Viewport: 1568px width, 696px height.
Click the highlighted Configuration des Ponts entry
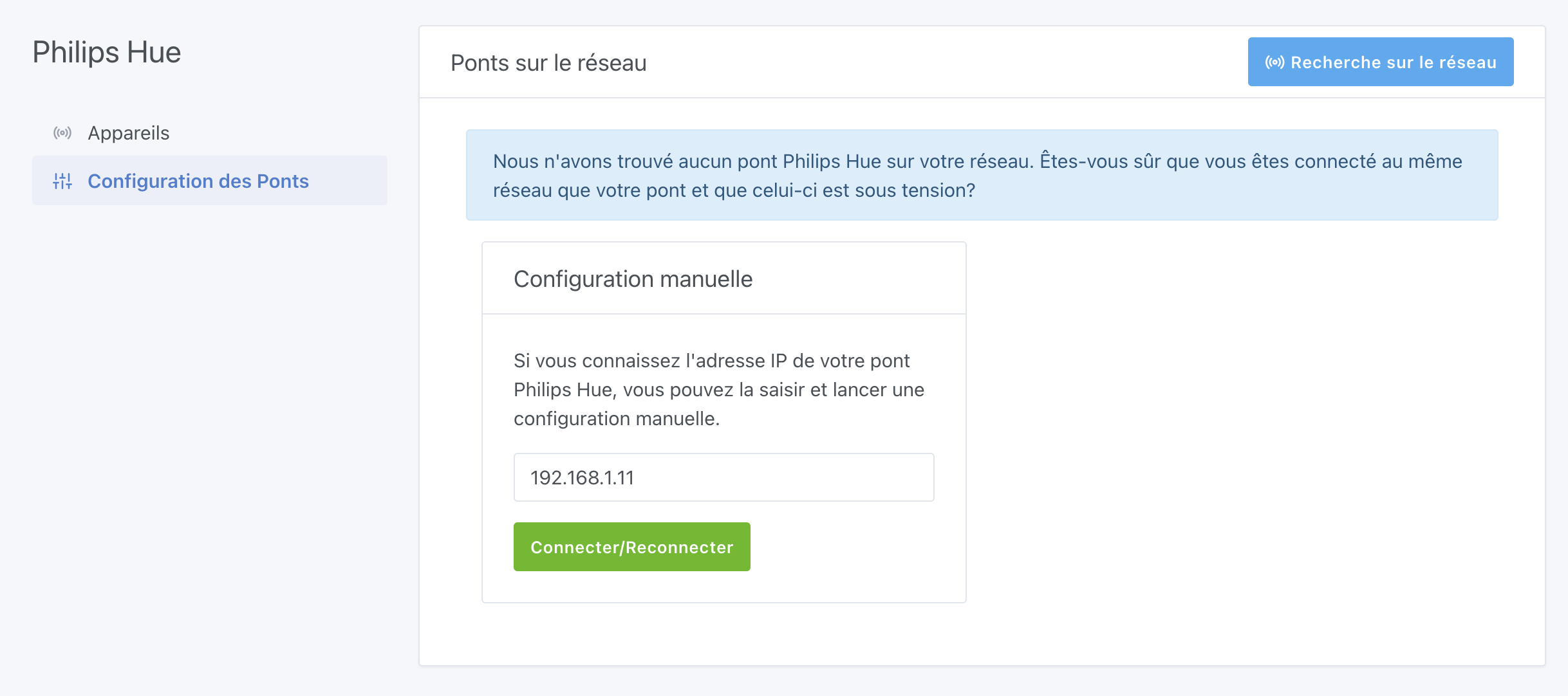(x=198, y=181)
